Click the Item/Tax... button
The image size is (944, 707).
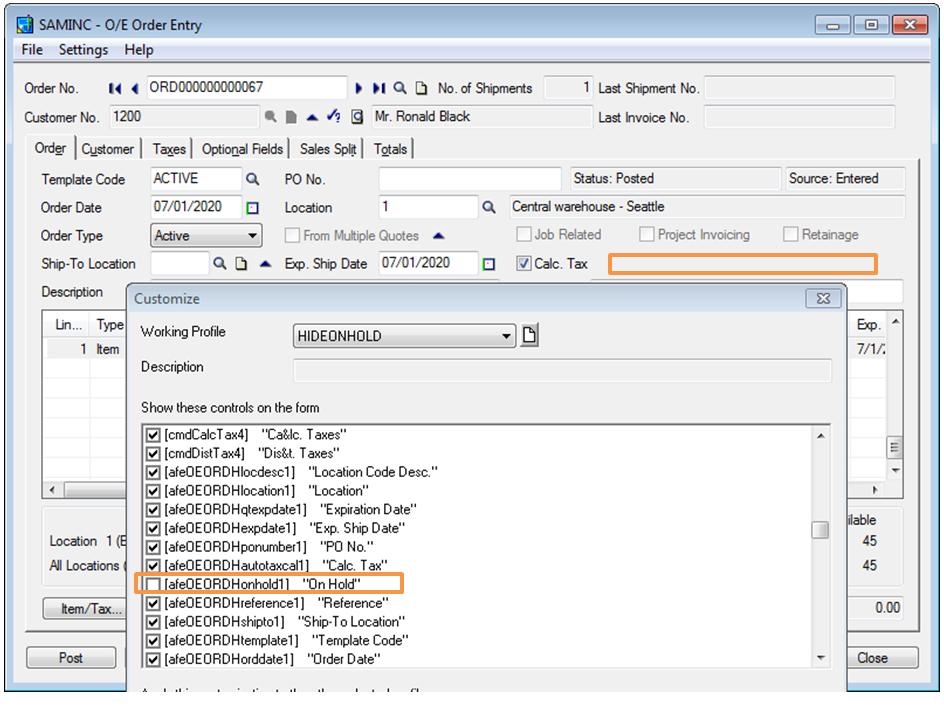84,609
